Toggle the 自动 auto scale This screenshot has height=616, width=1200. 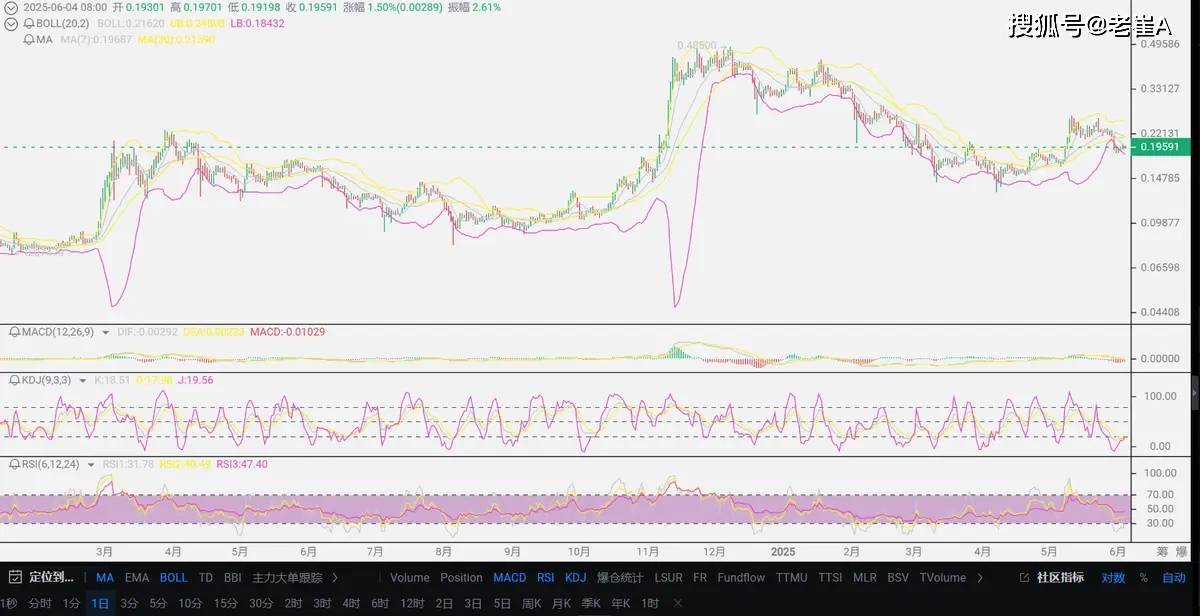pyautogui.click(x=1173, y=577)
